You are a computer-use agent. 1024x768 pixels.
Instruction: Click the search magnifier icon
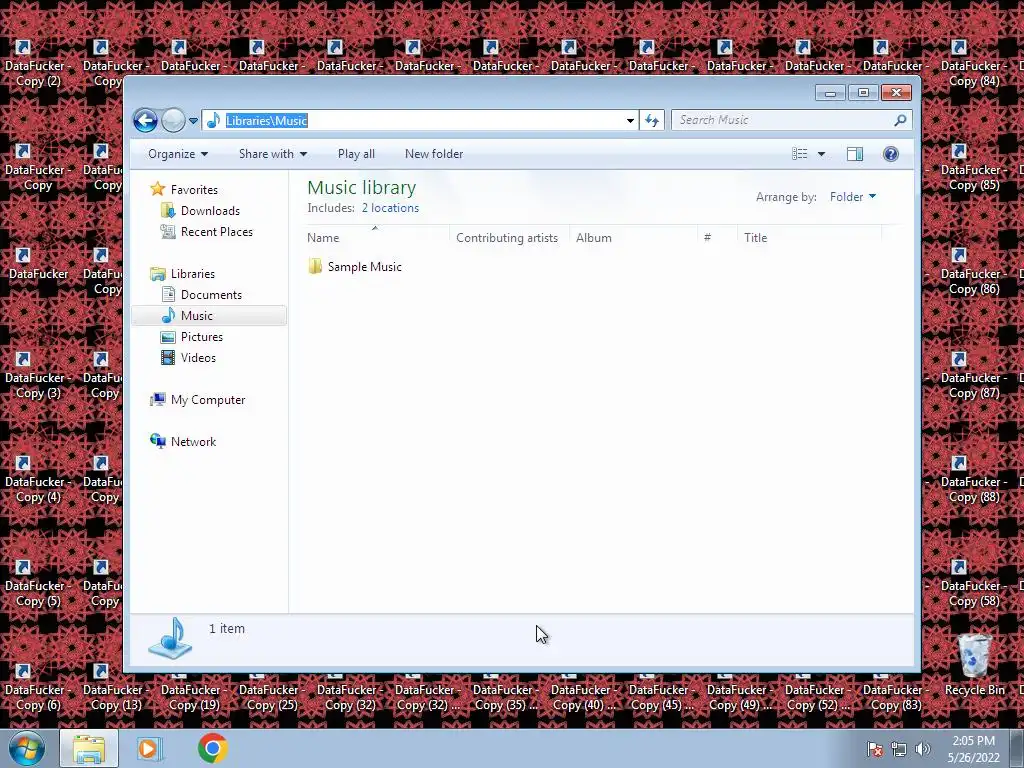click(901, 120)
